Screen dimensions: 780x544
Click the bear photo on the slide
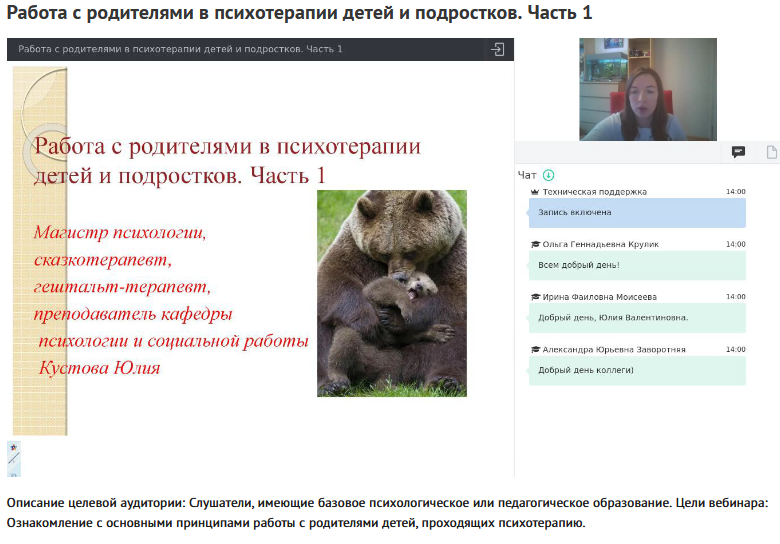tap(391, 293)
